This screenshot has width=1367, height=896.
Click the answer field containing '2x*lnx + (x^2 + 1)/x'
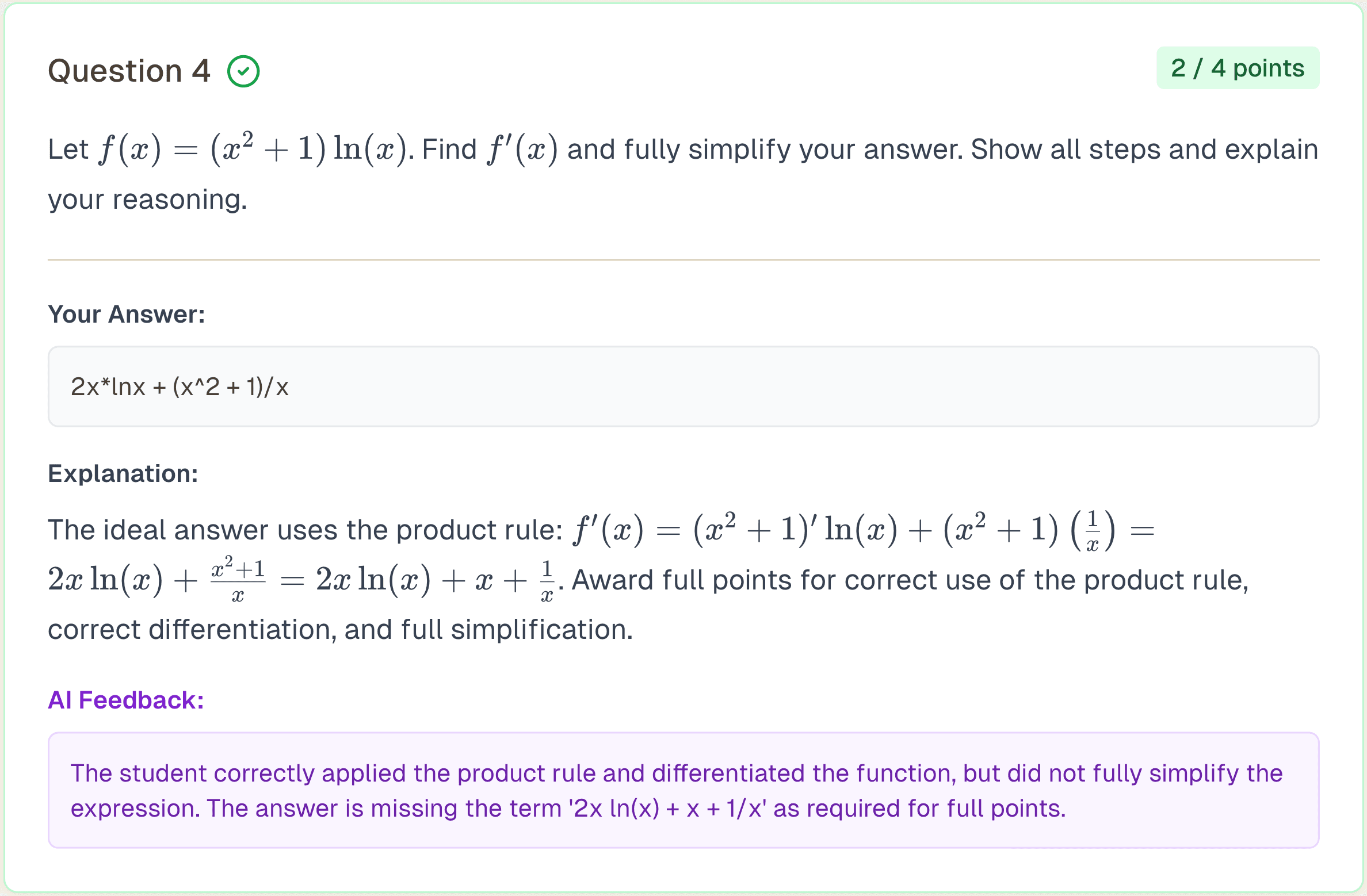(683, 386)
